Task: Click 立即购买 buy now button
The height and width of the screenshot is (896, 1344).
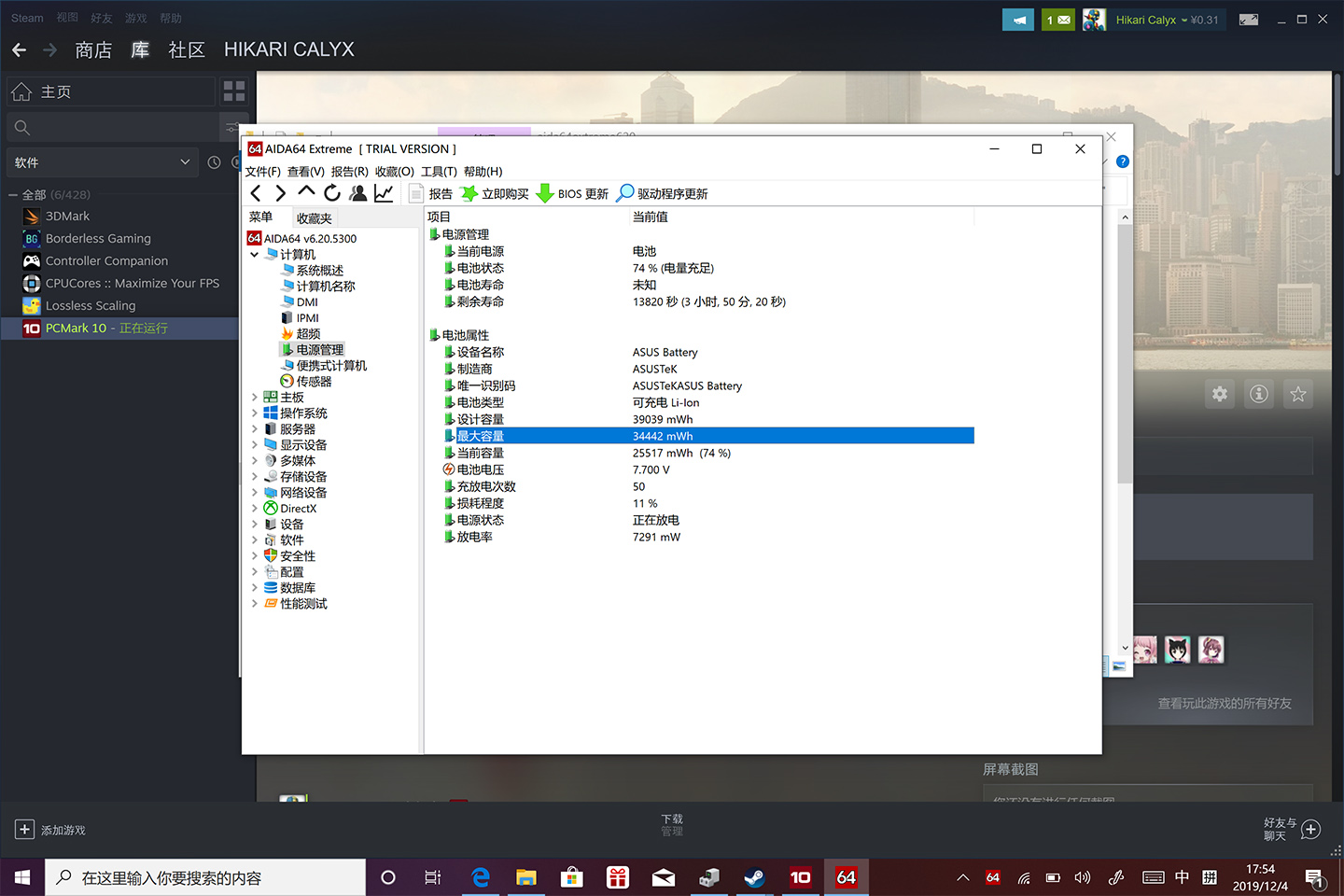Action: tap(495, 193)
